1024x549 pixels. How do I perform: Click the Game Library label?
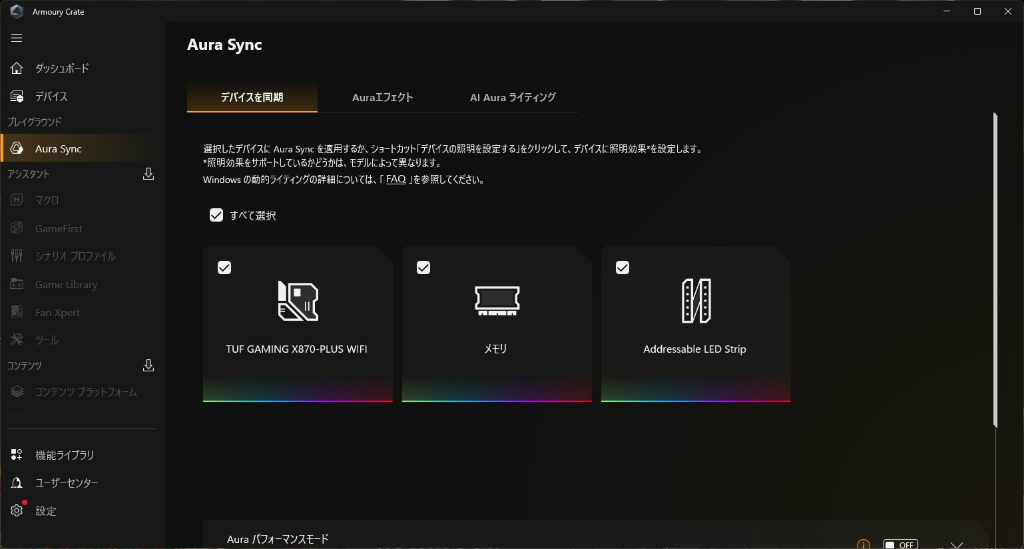66,284
